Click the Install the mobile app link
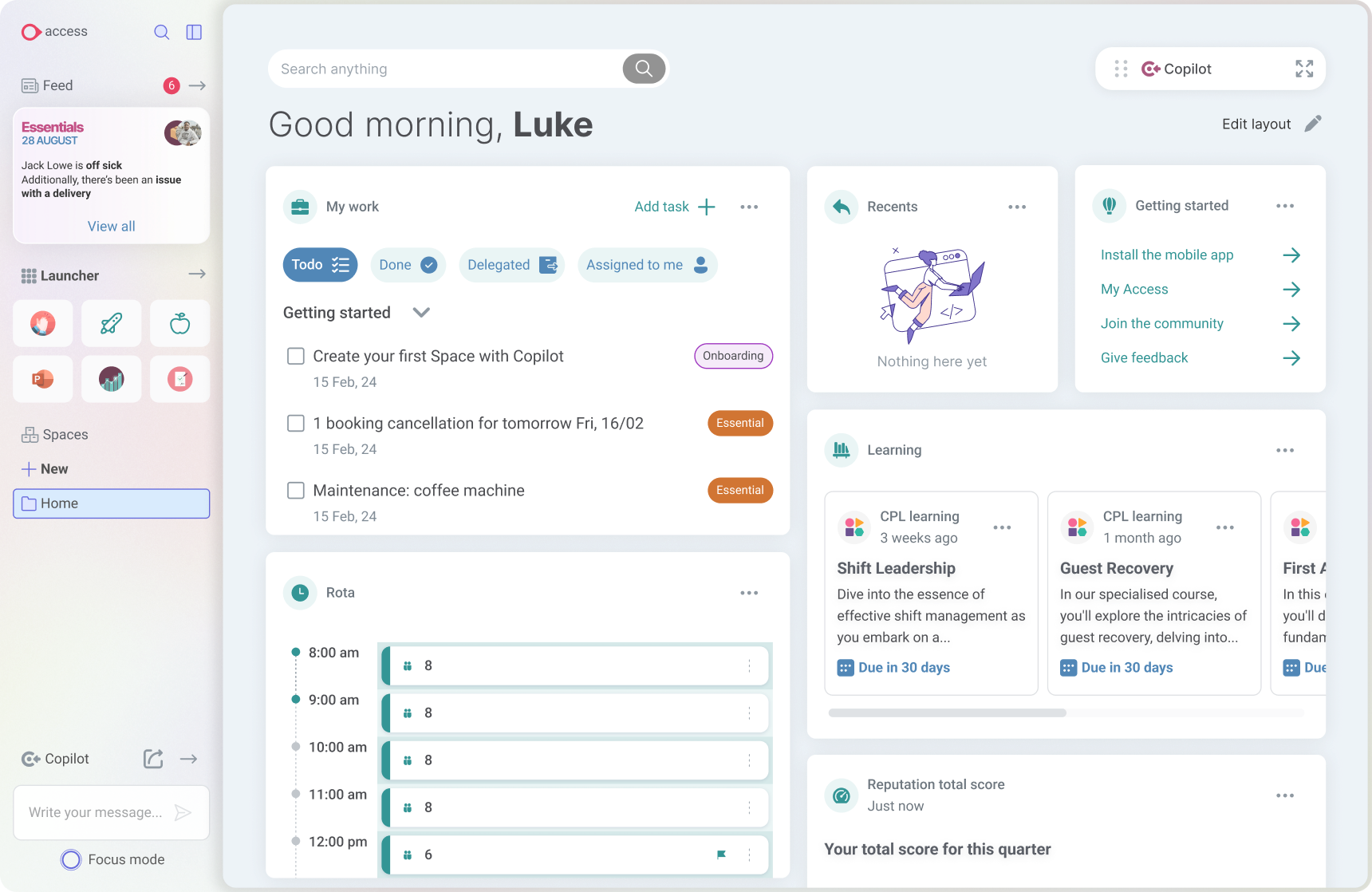1372x892 pixels. [x=1167, y=255]
